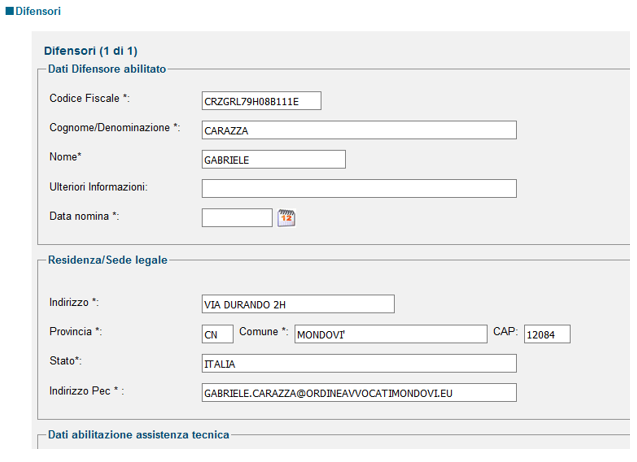
Task: Select the Indirizzo field with VIA DURANDO 2H
Action: click(x=298, y=304)
